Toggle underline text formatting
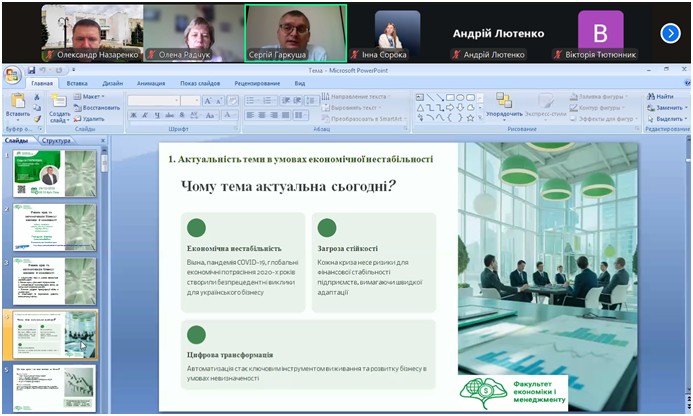This screenshot has height=416, width=693. (x=156, y=115)
